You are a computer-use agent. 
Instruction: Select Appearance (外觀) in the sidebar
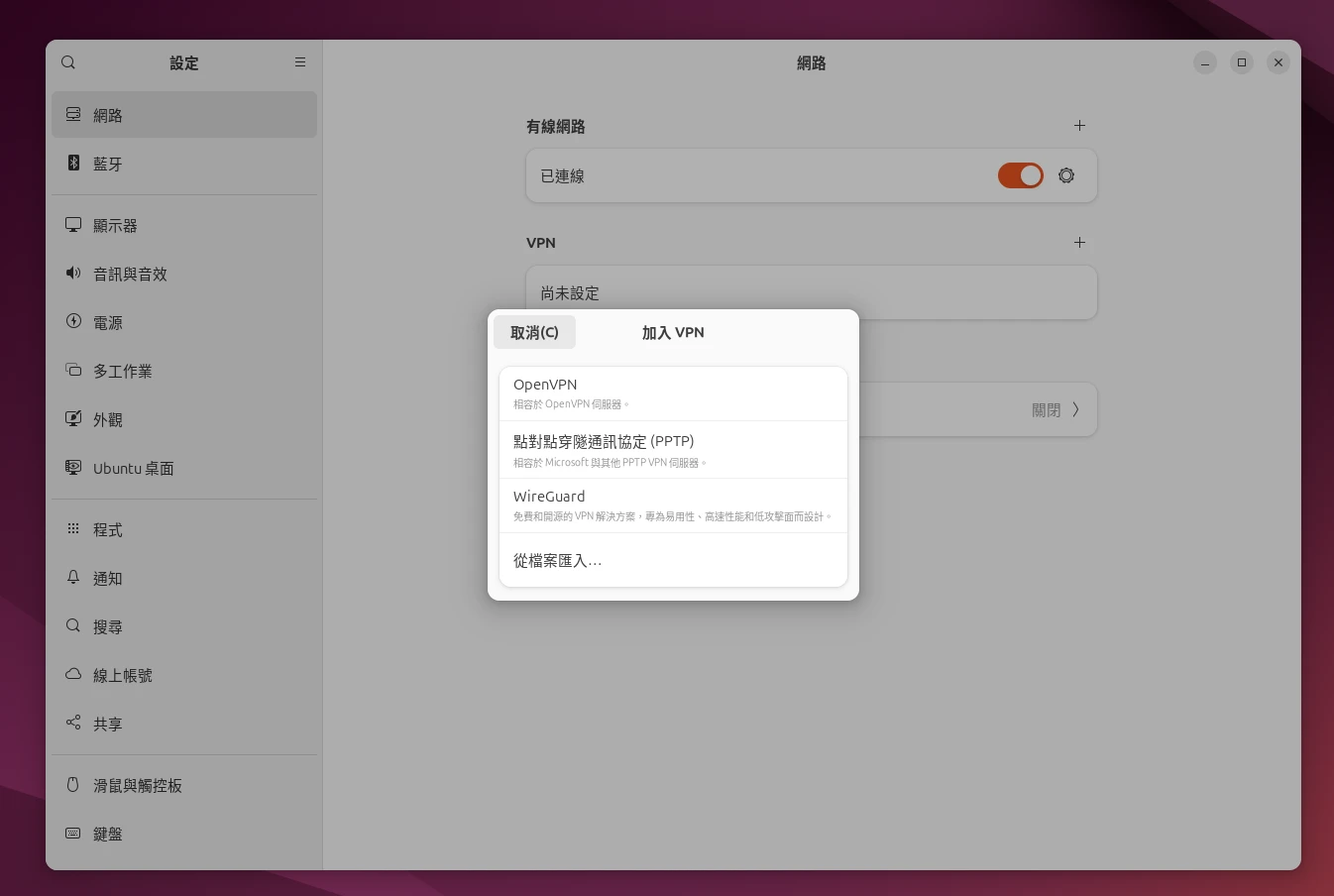pyautogui.click(x=107, y=419)
